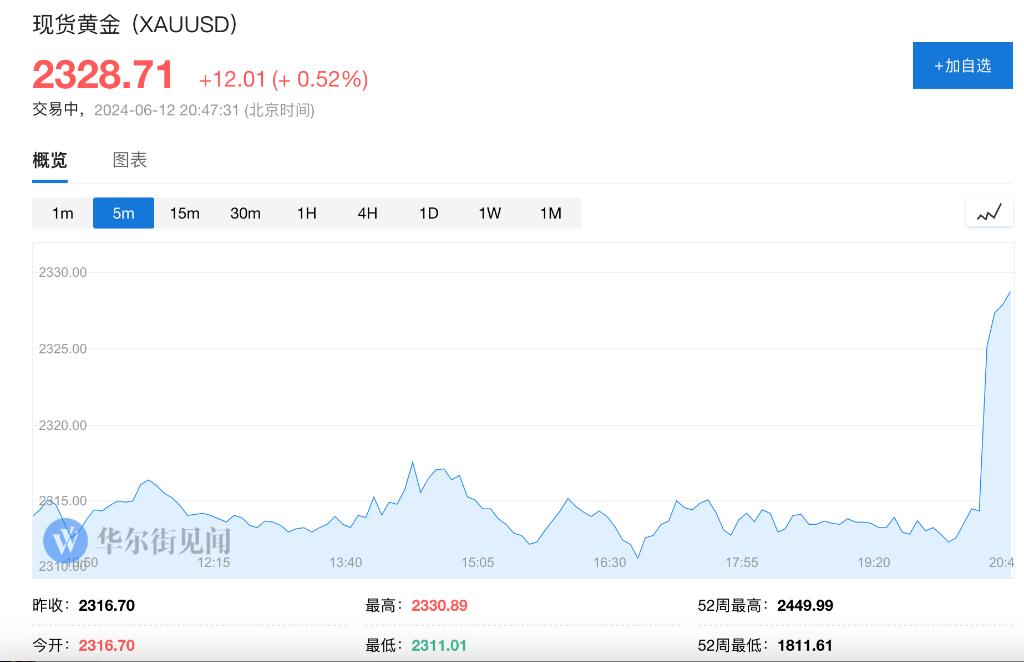Click the Wallstreetcn watermark logo

click(x=137, y=541)
